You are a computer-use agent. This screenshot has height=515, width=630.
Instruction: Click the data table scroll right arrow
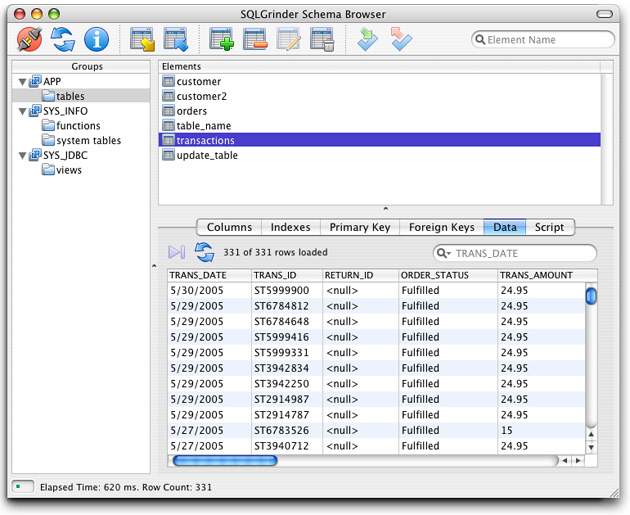coord(578,460)
